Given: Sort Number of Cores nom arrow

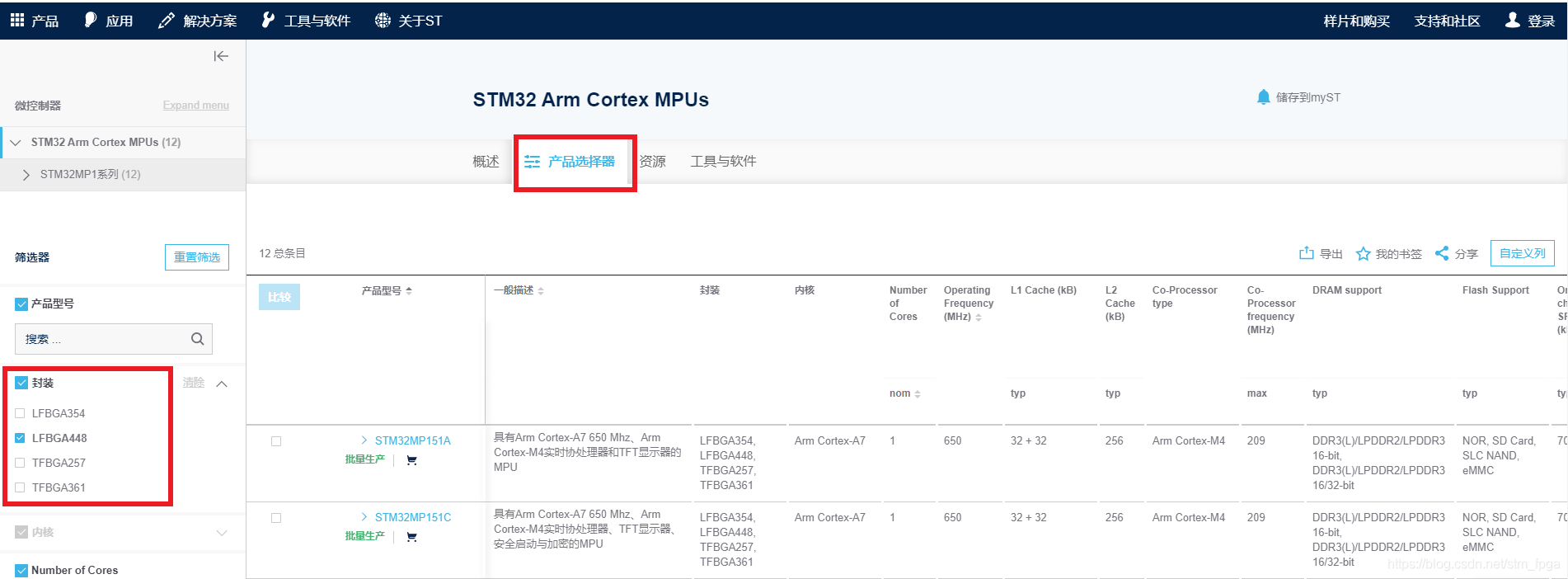Looking at the screenshot, I should 918,394.
